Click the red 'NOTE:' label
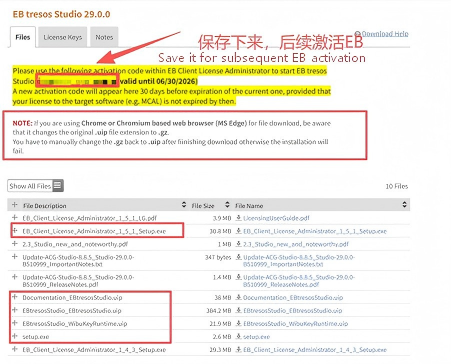The height and width of the screenshot is (364, 451). coord(22,123)
